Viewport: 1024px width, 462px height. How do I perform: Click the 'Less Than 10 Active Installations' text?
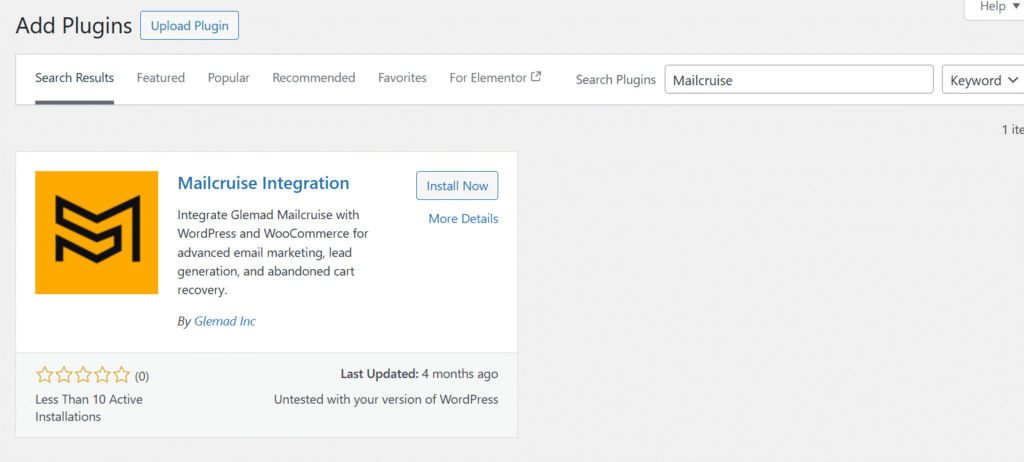[89, 408]
